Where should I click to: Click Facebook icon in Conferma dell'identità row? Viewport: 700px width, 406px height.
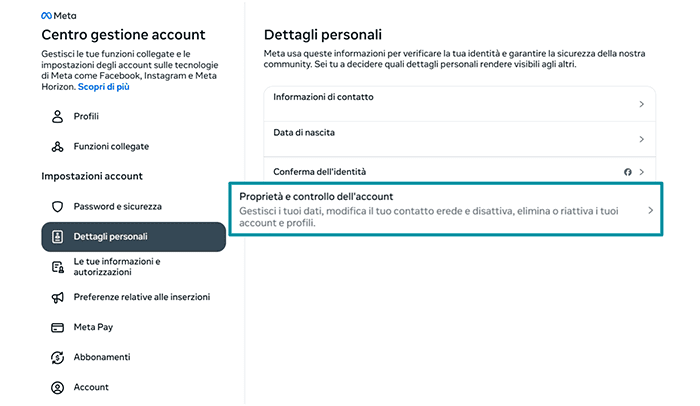point(627,172)
